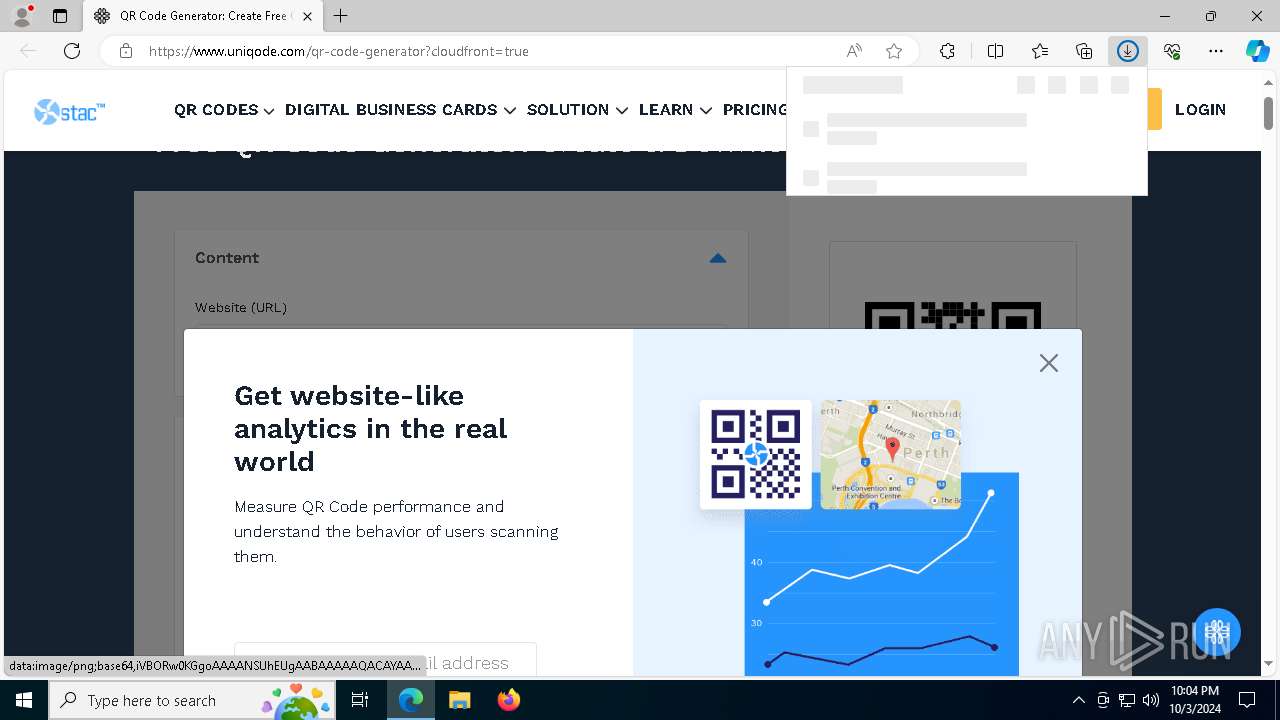The height and width of the screenshot is (720, 1280).
Task: Open Firefox from taskbar
Action: coord(508,700)
